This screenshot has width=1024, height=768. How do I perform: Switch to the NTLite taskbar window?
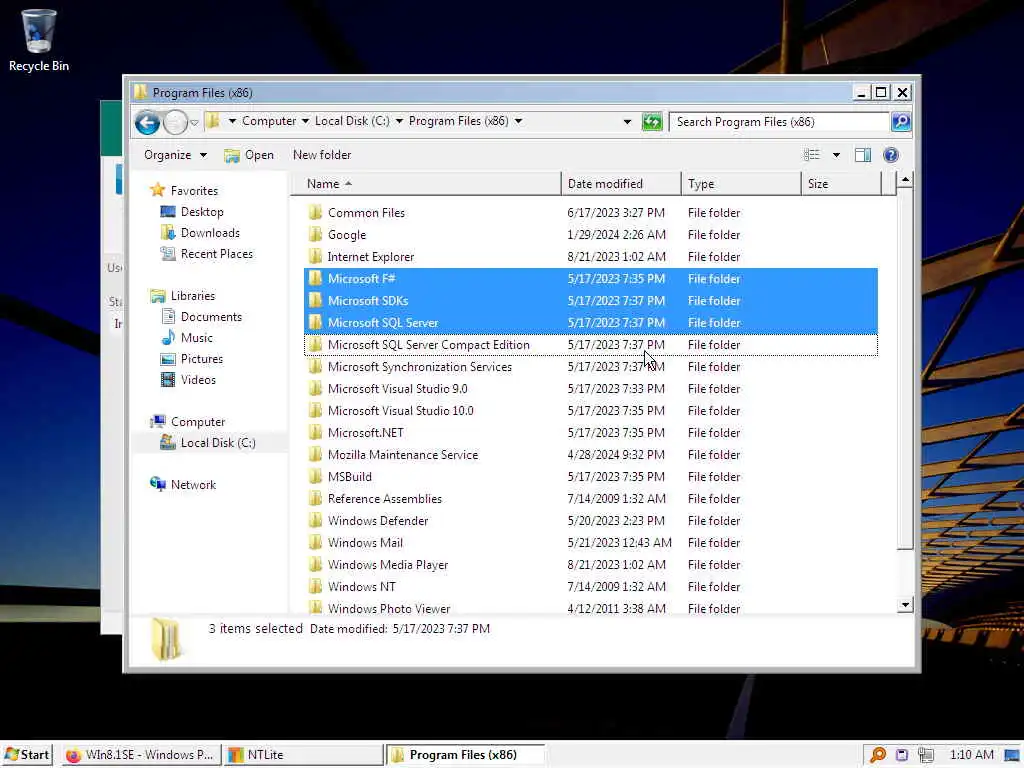pyautogui.click(x=303, y=755)
